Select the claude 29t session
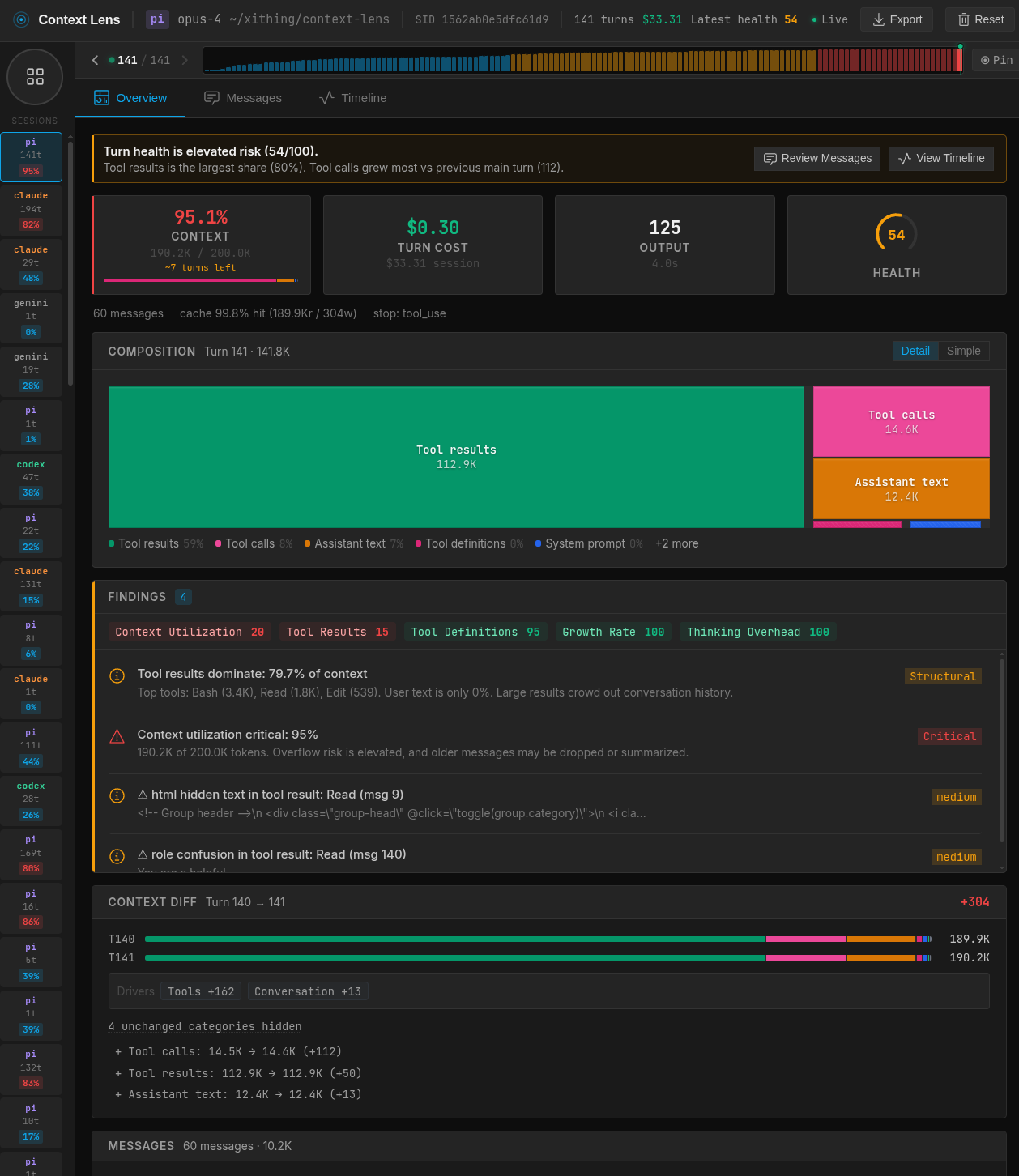The width and height of the screenshot is (1019, 1176). point(31,264)
